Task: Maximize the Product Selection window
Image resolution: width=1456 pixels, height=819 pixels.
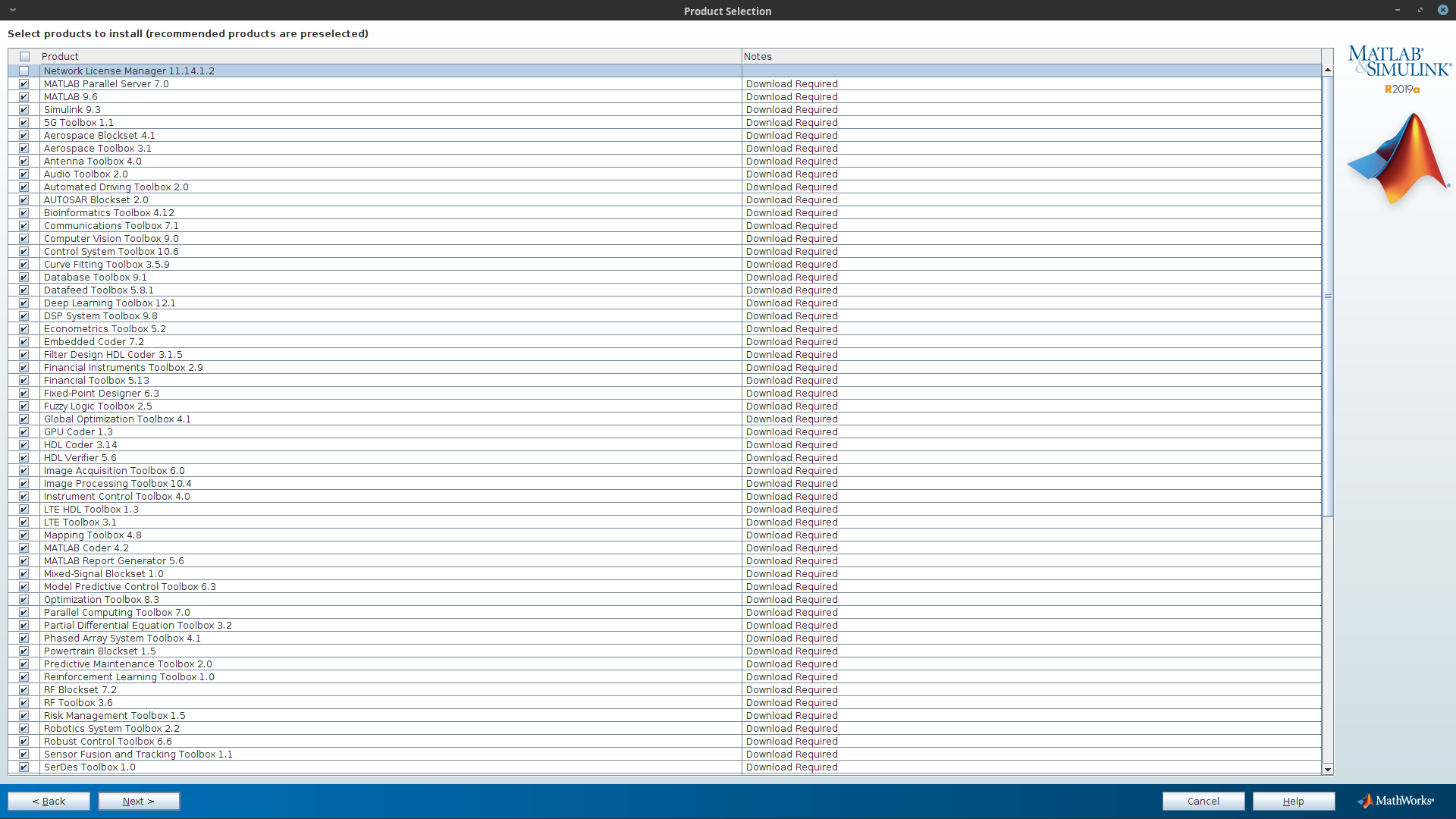Action: tap(1420, 10)
